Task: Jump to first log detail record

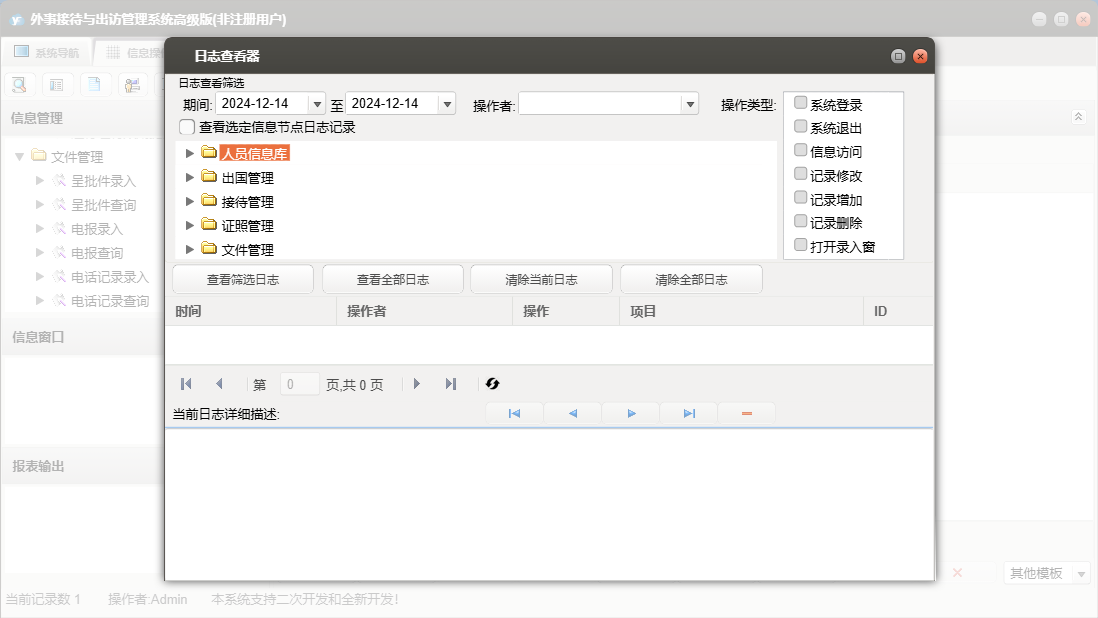Action: (514, 413)
